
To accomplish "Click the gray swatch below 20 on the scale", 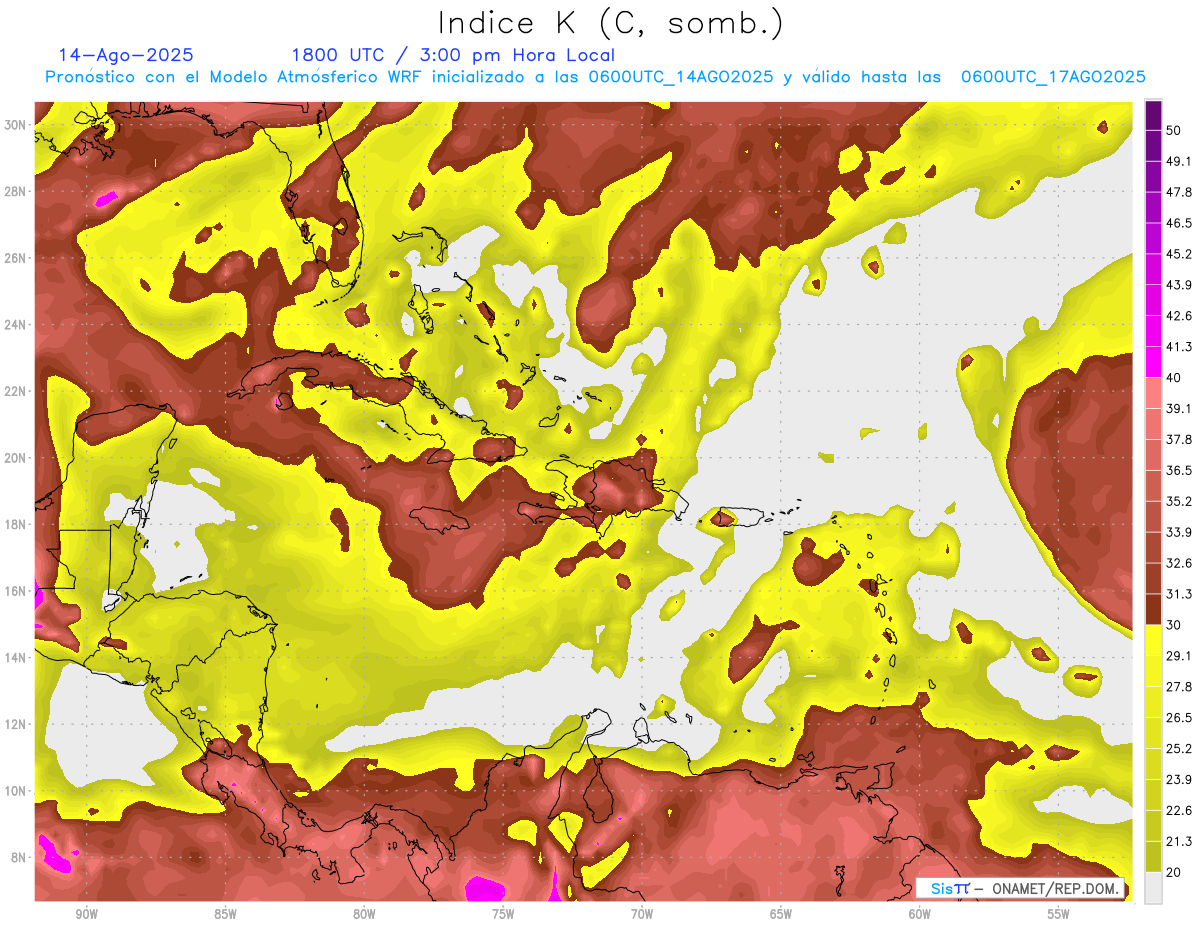I will 1153,887.
